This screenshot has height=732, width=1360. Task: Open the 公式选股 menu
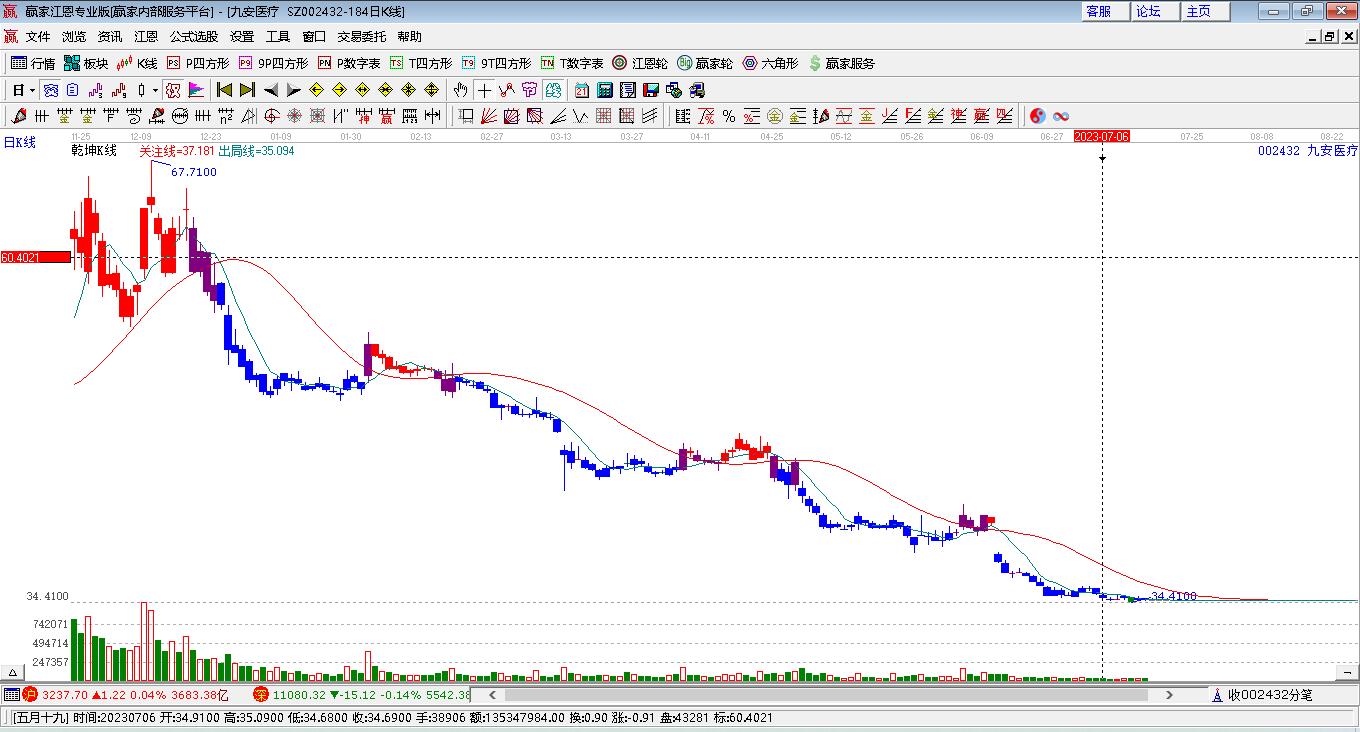click(x=193, y=37)
